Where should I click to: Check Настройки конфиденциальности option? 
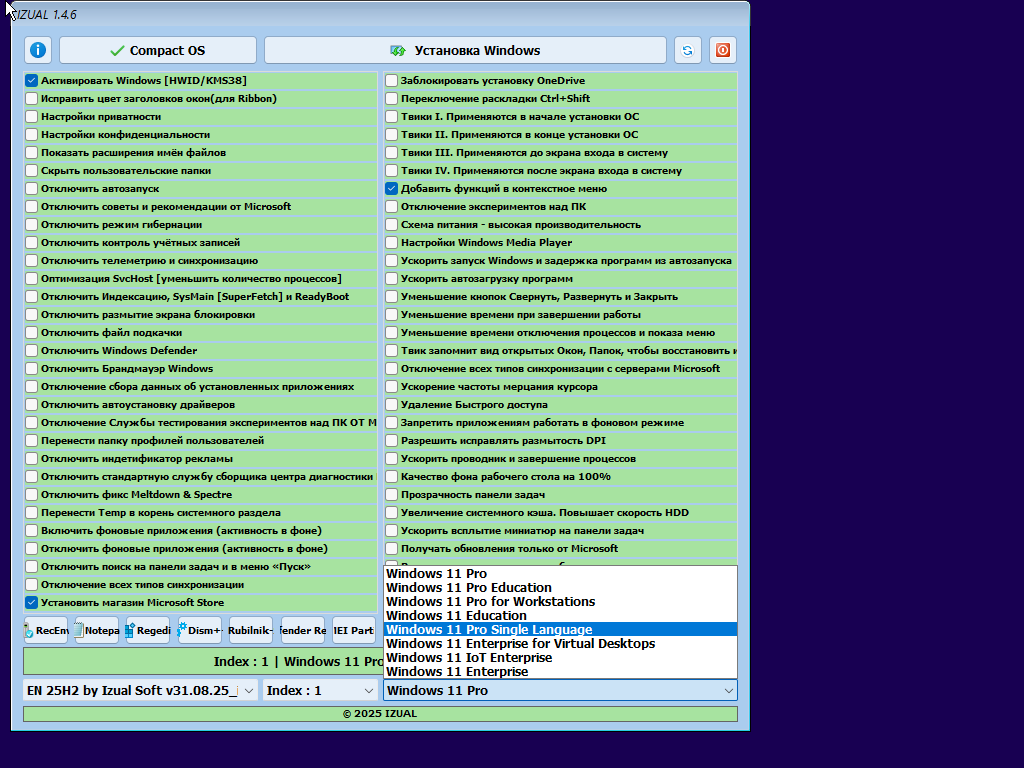[31, 135]
